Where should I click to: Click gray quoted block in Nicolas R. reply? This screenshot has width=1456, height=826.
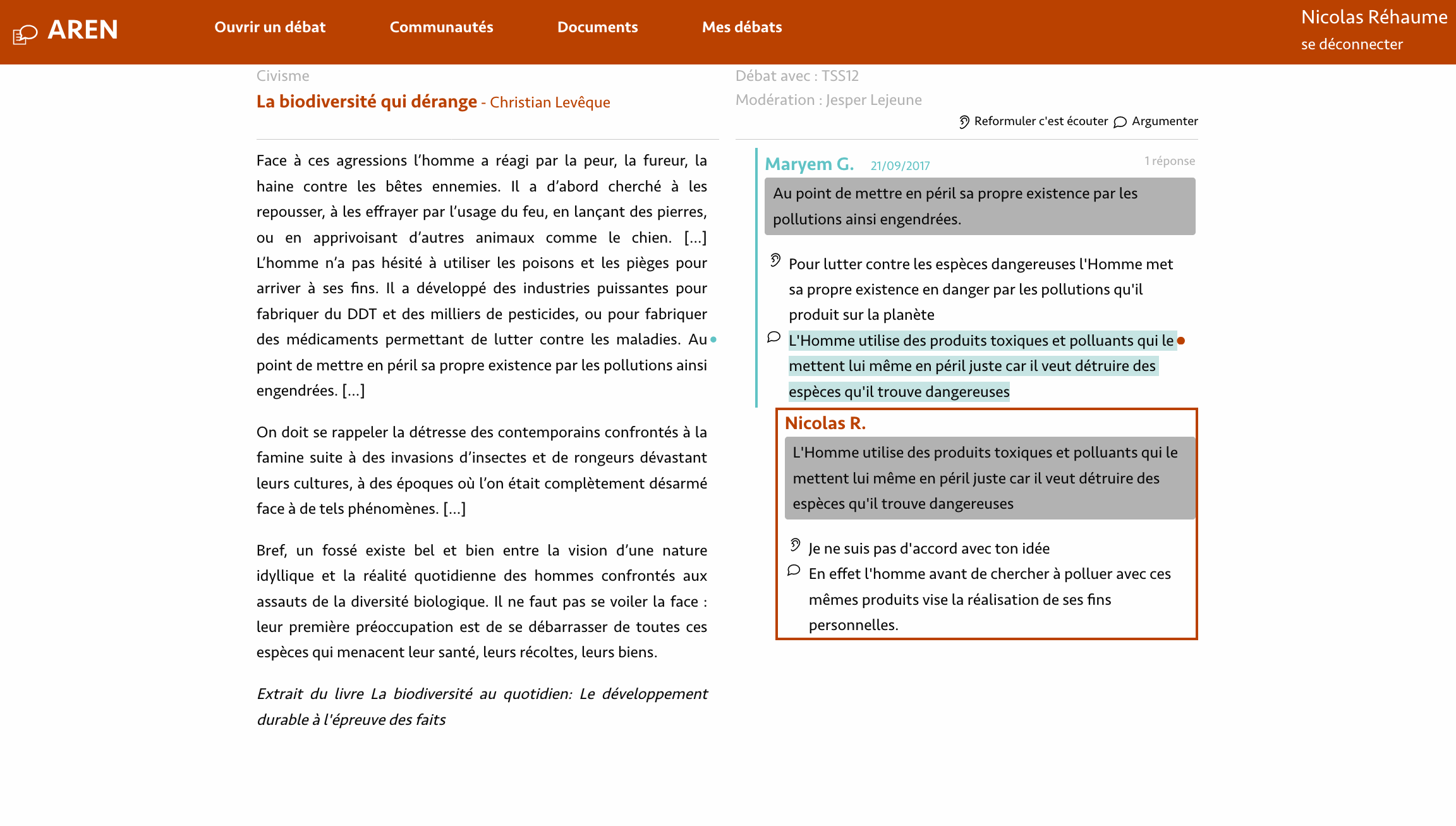coord(990,478)
